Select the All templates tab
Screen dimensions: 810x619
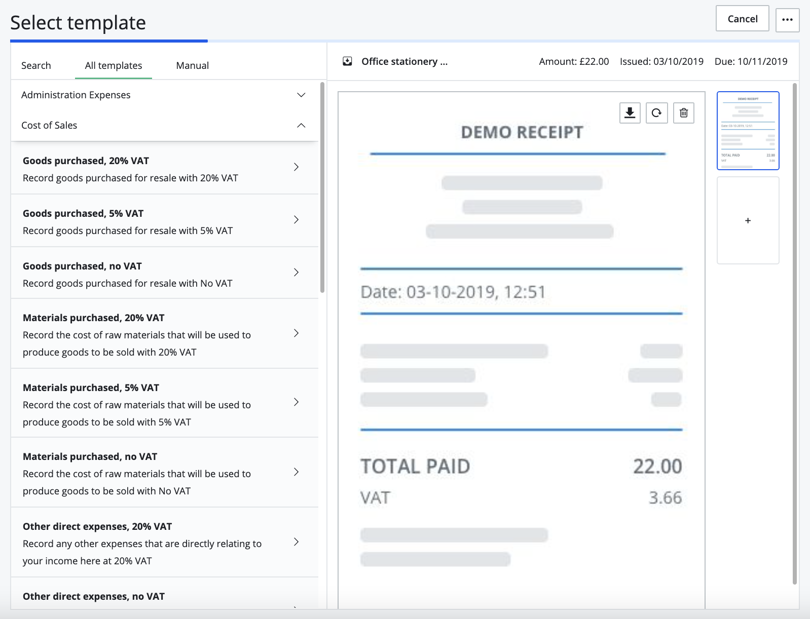pyautogui.click(x=113, y=66)
